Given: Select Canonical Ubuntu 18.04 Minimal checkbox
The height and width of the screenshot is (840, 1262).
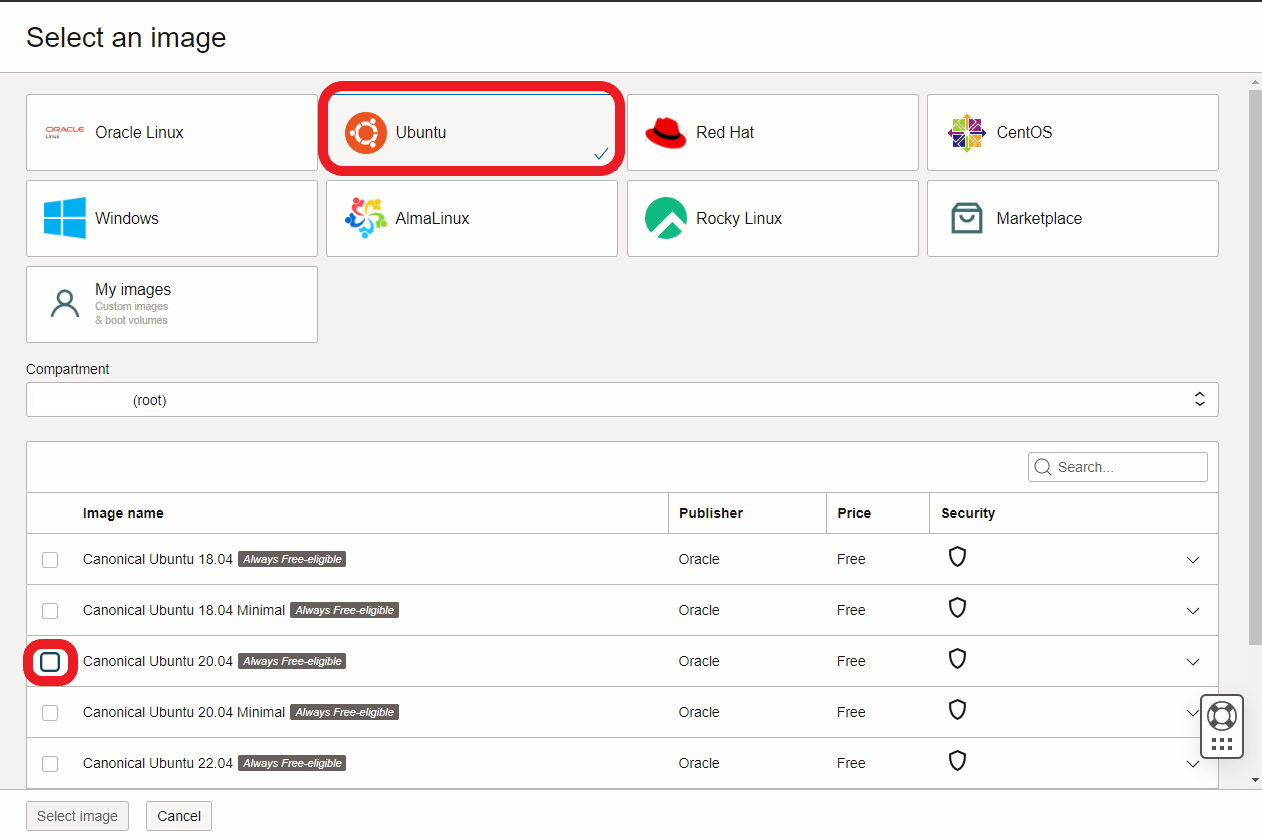Looking at the screenshot, I should 50,611.
